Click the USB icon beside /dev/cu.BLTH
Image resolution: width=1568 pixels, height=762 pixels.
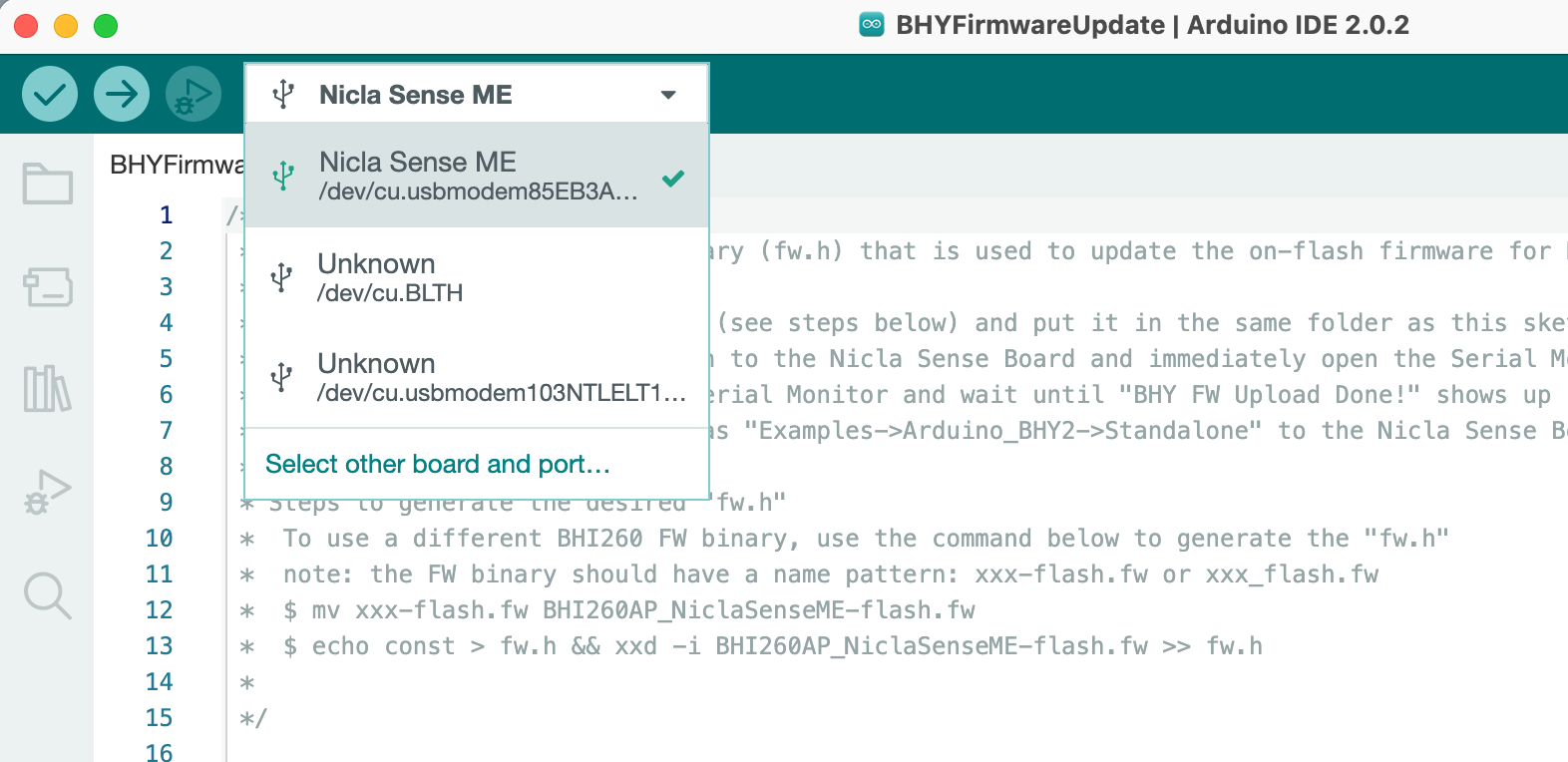(x=282, y=277)
